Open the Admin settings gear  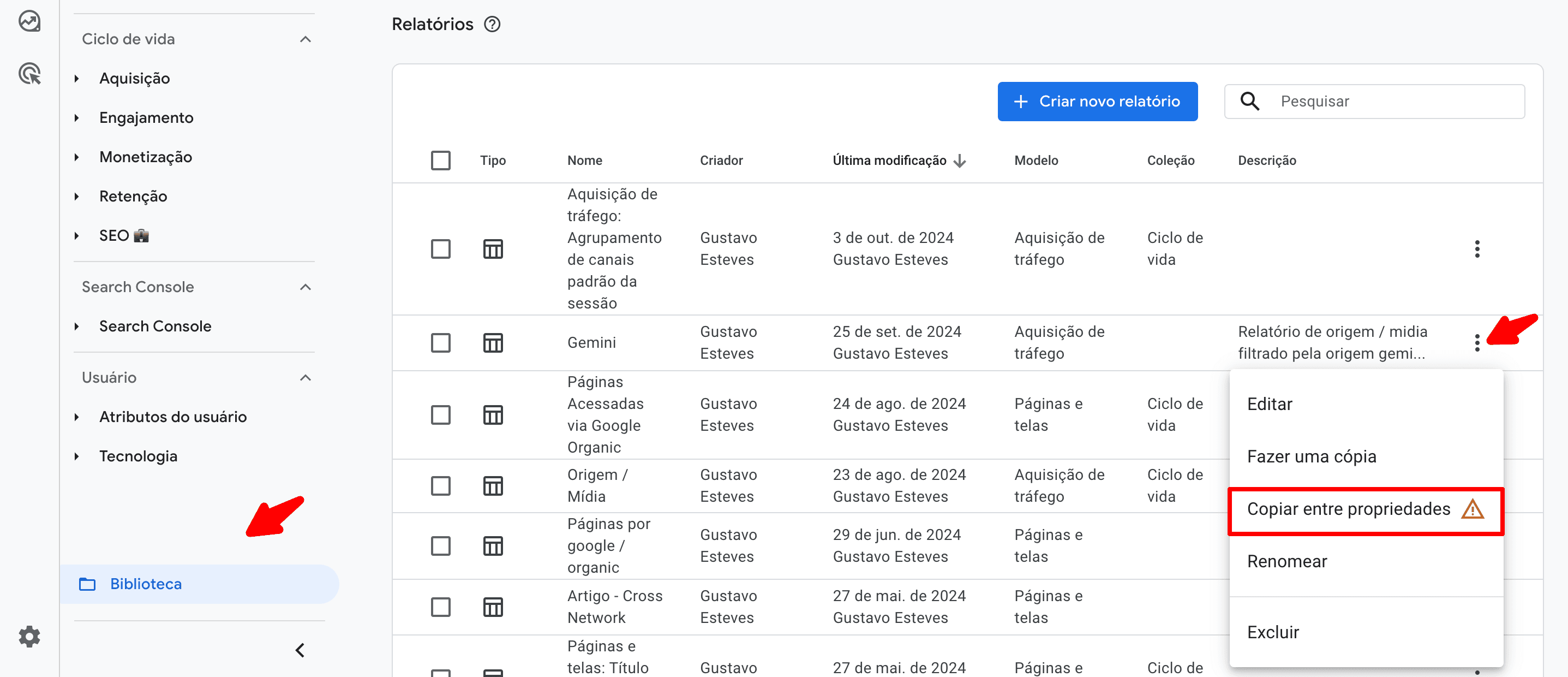[28, 636]
